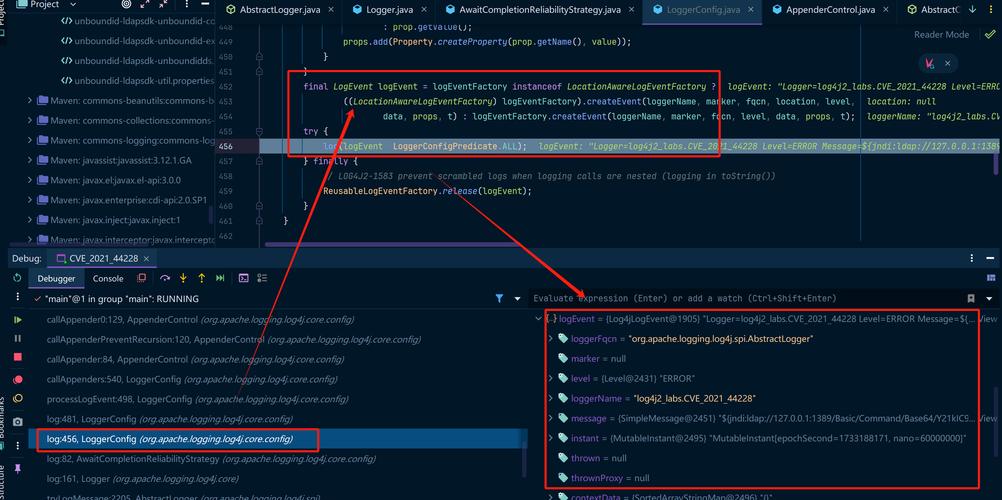Open Debug panel options kebab menu
Viewport: 1002px width, 500px height.
[972, 258]
